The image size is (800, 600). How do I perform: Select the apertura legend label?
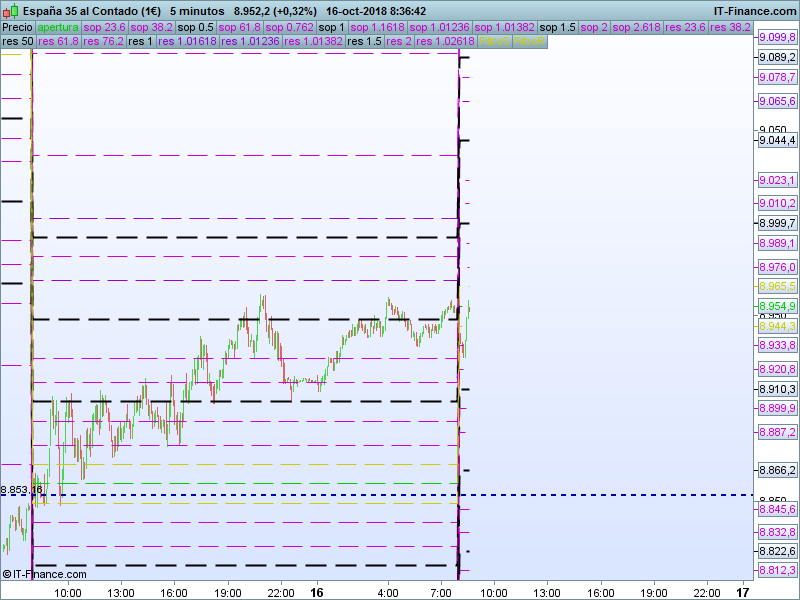pos(58,27)
